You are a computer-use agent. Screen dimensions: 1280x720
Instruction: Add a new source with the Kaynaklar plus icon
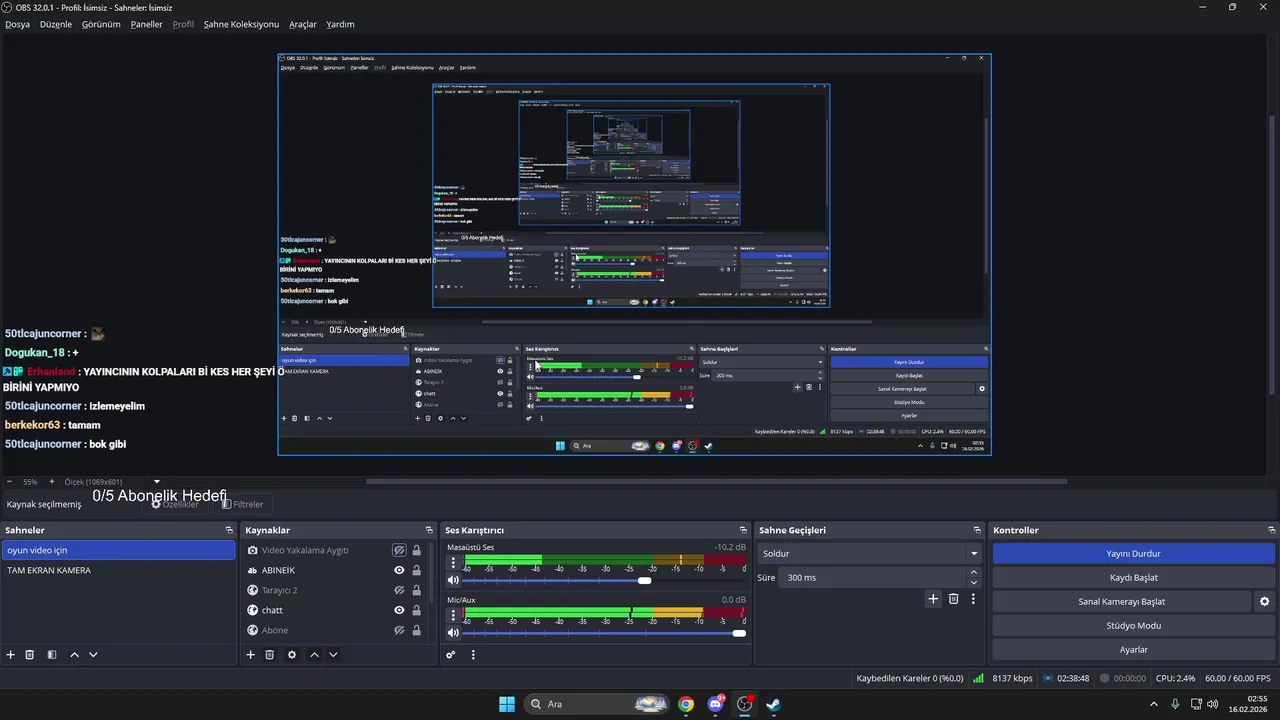coord(251,655)
